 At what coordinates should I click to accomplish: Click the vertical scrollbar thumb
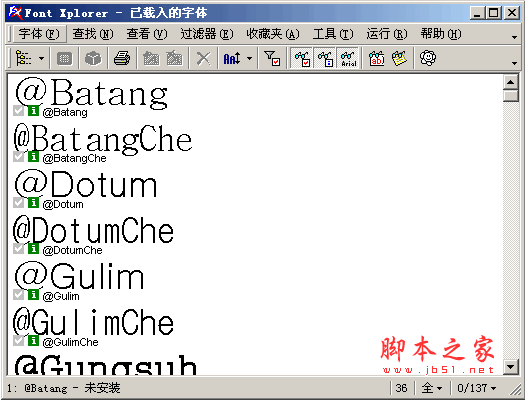point(511,95)
